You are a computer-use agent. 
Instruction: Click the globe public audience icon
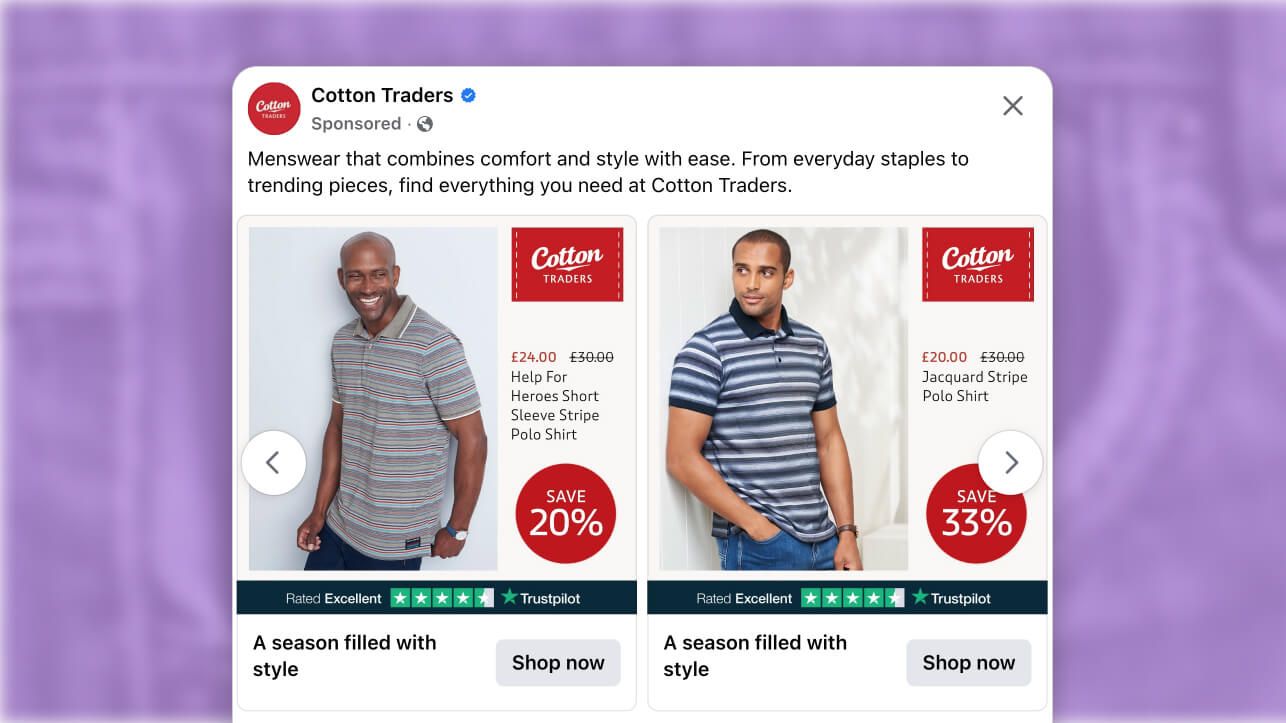(425, 124)
